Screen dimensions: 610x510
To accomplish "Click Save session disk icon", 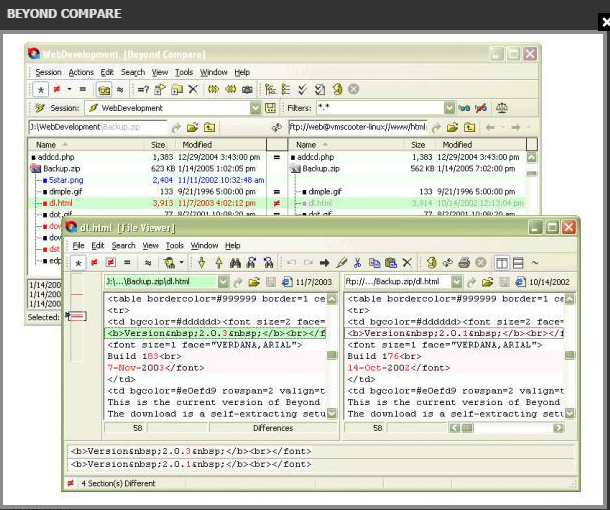I will [x=270, y=108].
